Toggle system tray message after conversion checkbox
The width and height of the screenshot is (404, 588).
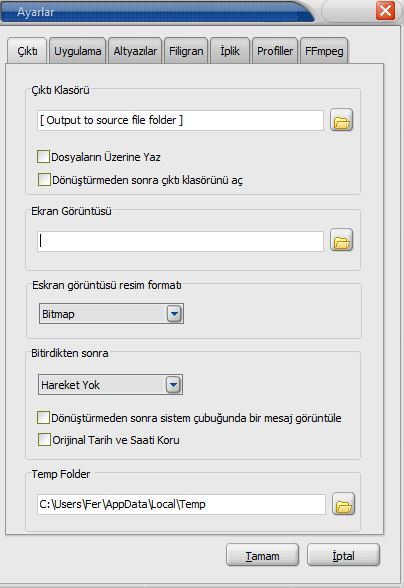click(44, 417)
